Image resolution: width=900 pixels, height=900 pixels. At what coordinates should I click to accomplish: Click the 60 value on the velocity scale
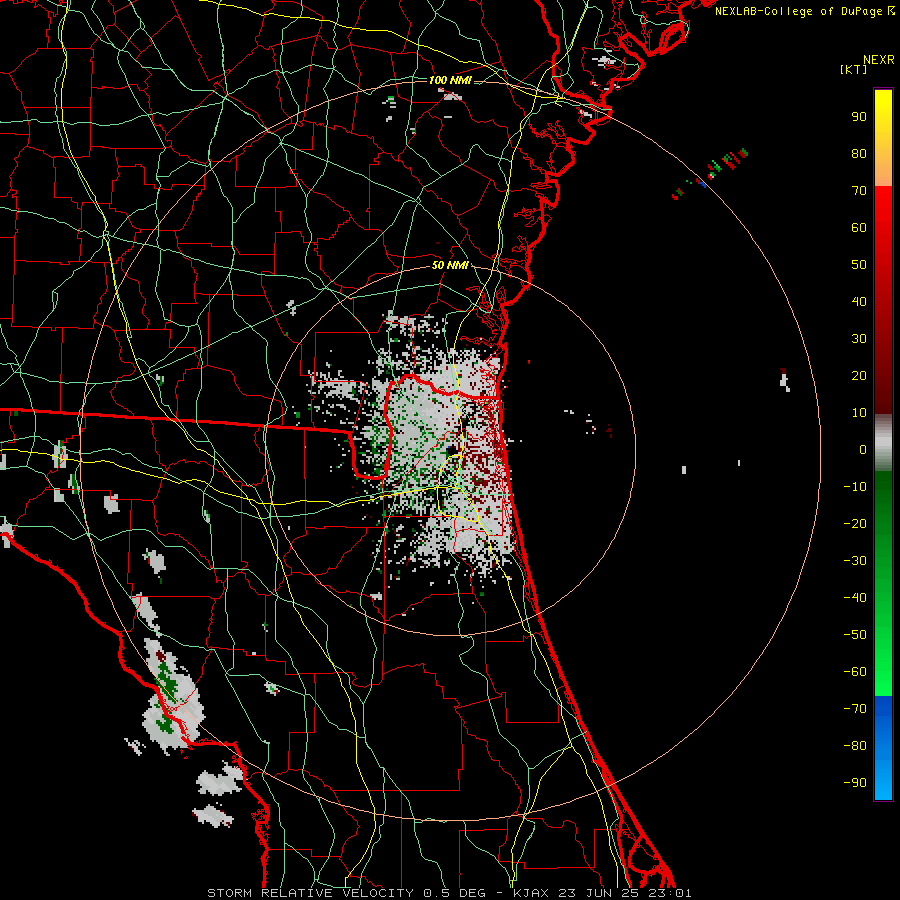(x=859, y=228)
